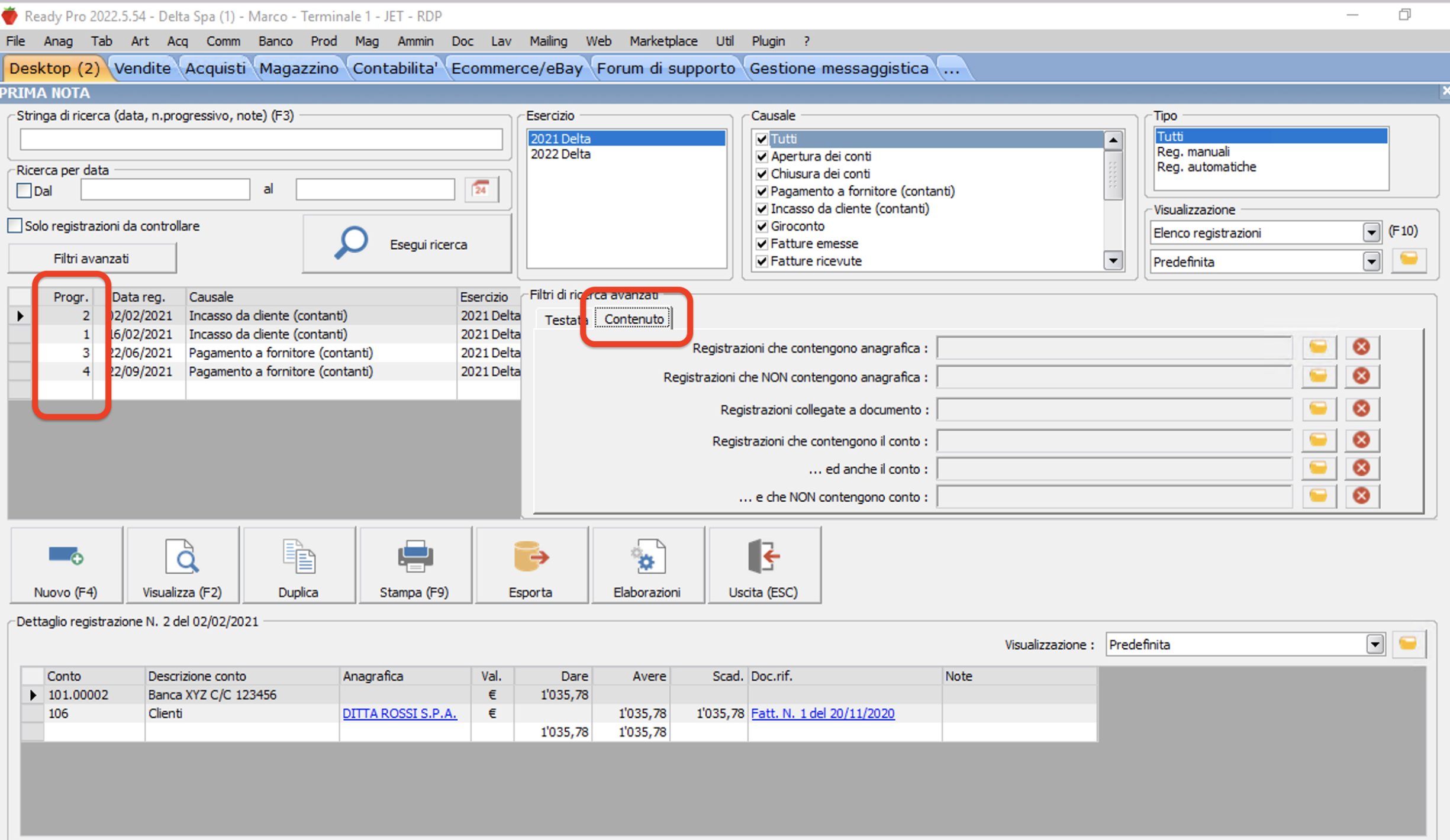Clear the 'Registrazioni collegate a documento' filter
The width and height of the screenshot is (1450, 840).
[1361, 409]
